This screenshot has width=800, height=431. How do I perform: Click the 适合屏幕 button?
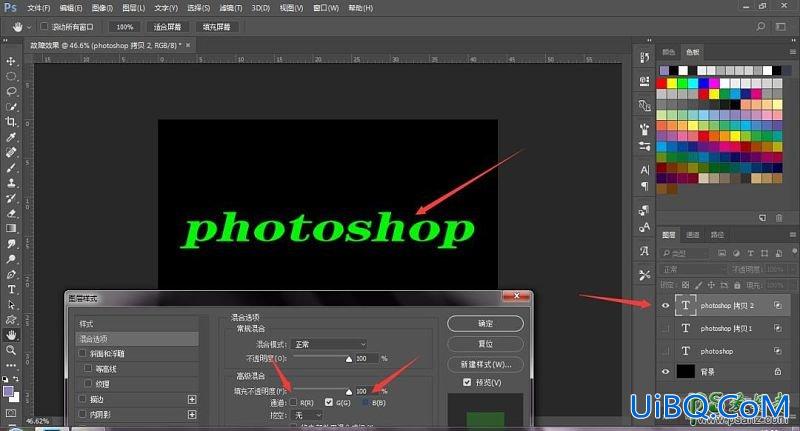tap(168, 27)
